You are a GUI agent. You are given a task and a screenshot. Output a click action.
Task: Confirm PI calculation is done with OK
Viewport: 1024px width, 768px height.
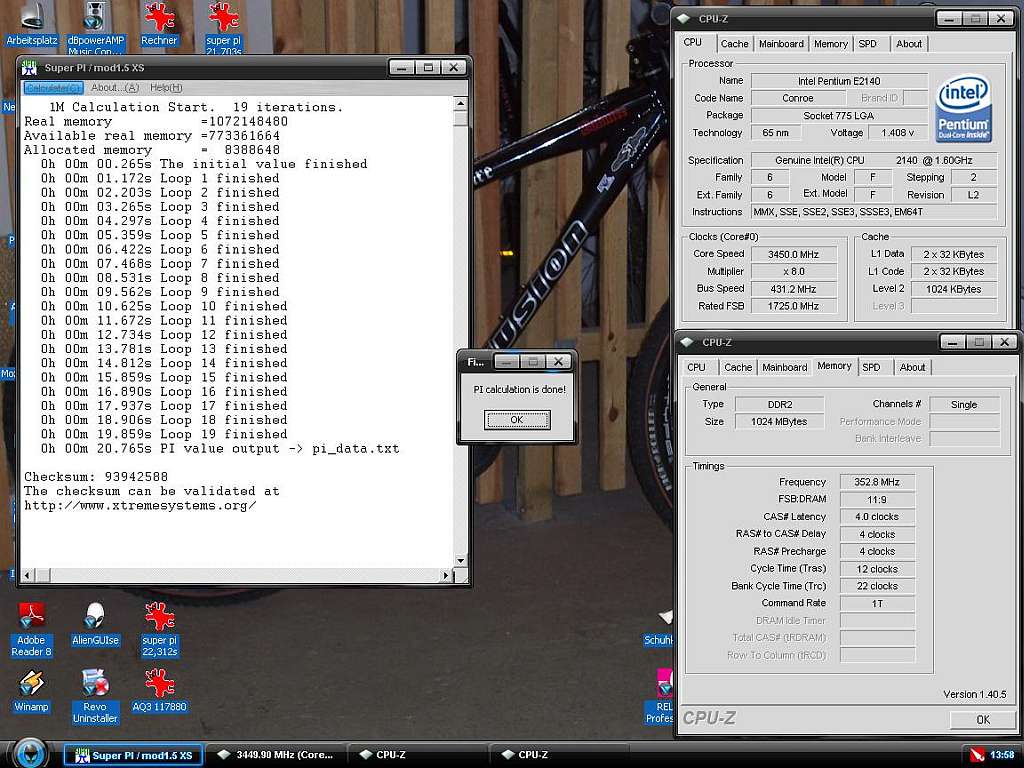click(x=517, y=420)
